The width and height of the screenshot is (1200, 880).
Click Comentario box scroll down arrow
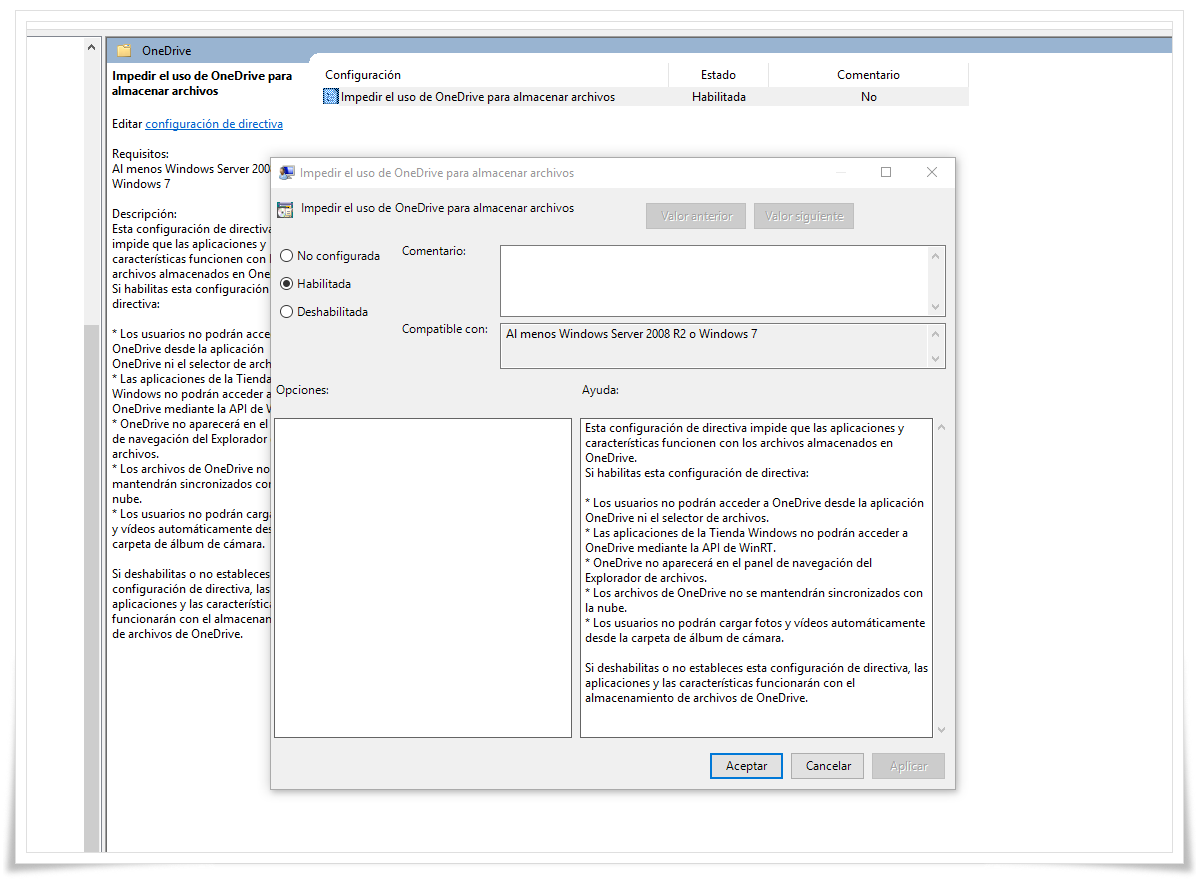click(936, 307)
